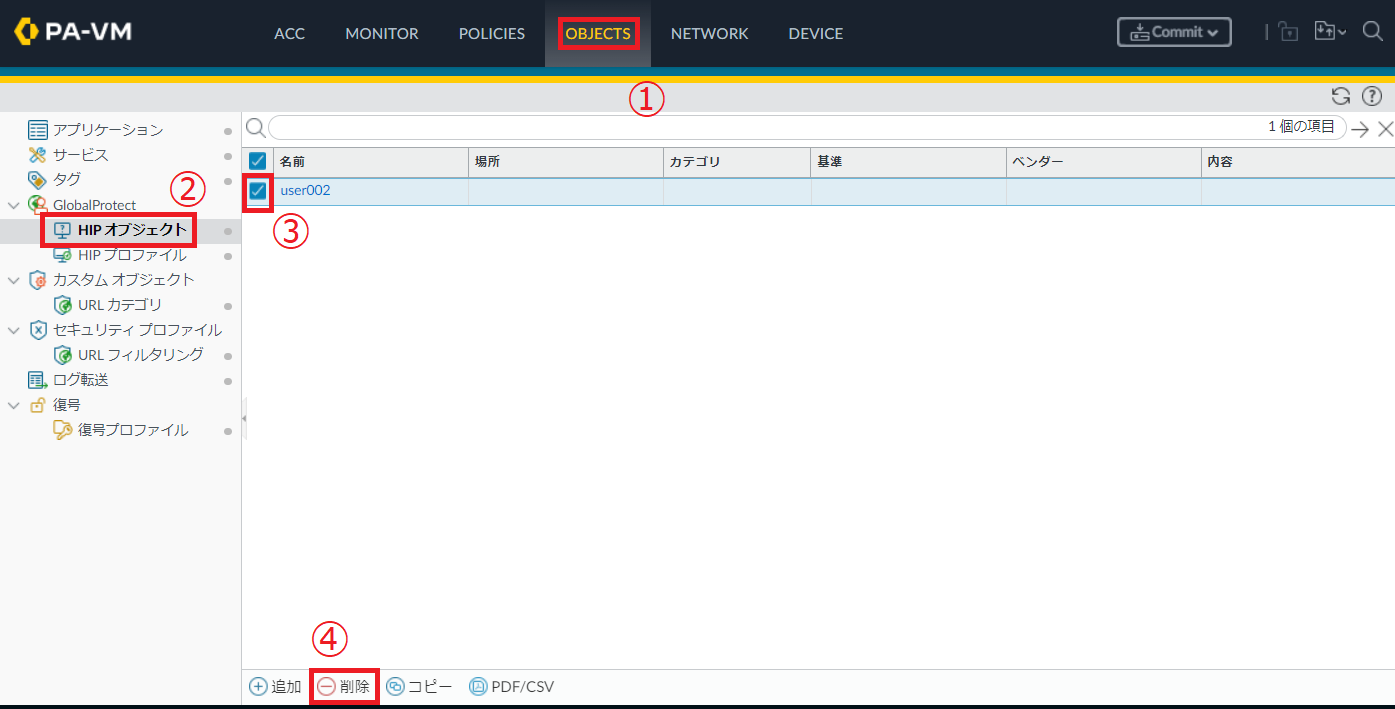The width and height of the screenshot is (1395, 709).
Task: Click the HIP オブジェクト monitor icon
Action: (62, 231)
